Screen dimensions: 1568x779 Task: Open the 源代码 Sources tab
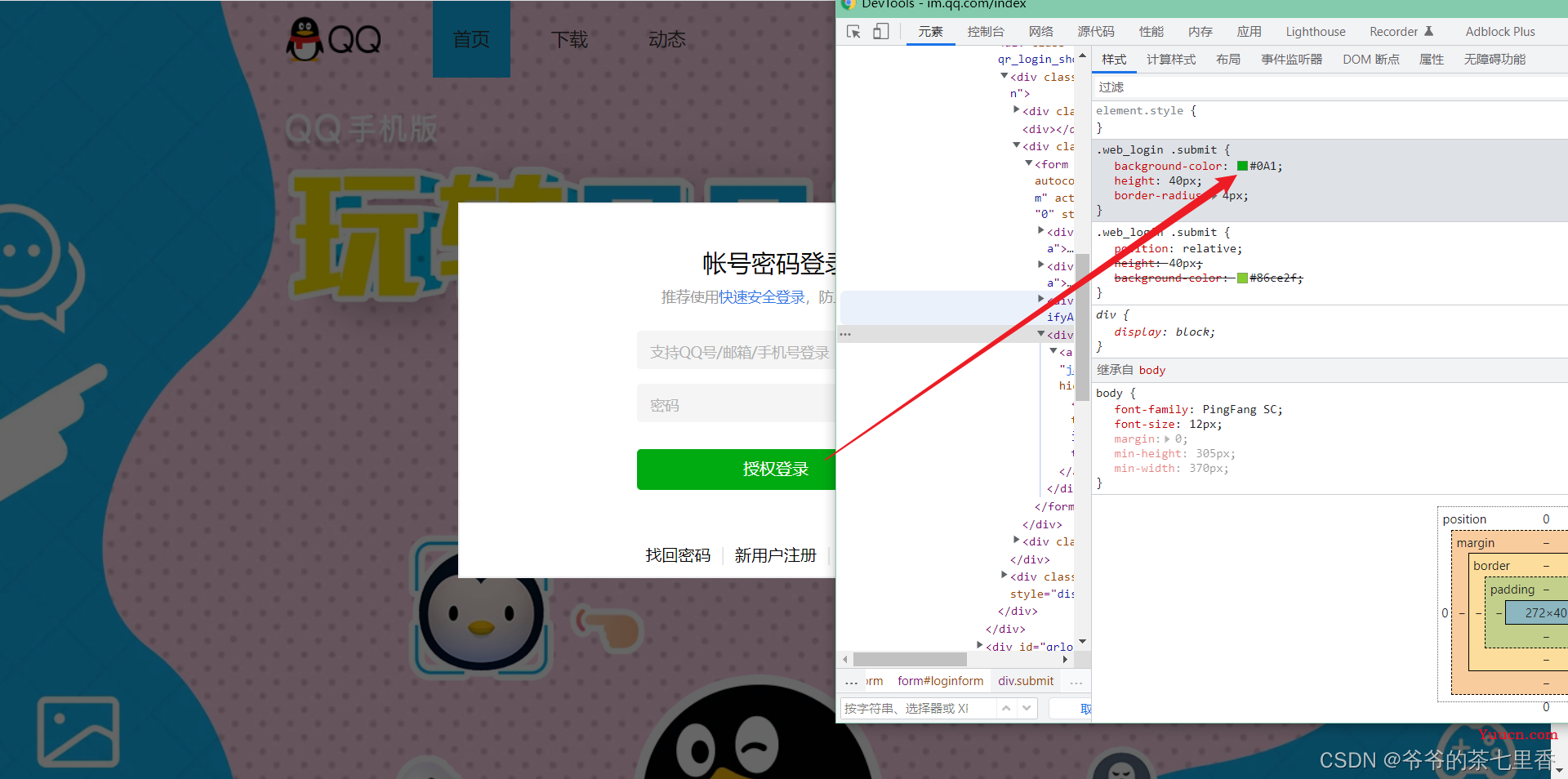coord(1096,32)
